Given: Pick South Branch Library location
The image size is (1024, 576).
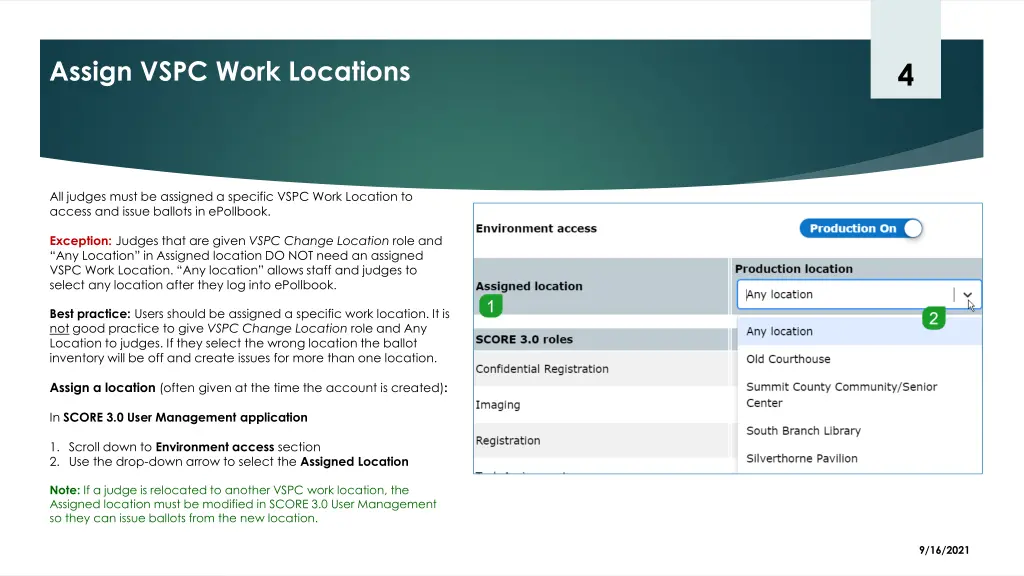Looking at the screenshot, I should coord(803,431).
